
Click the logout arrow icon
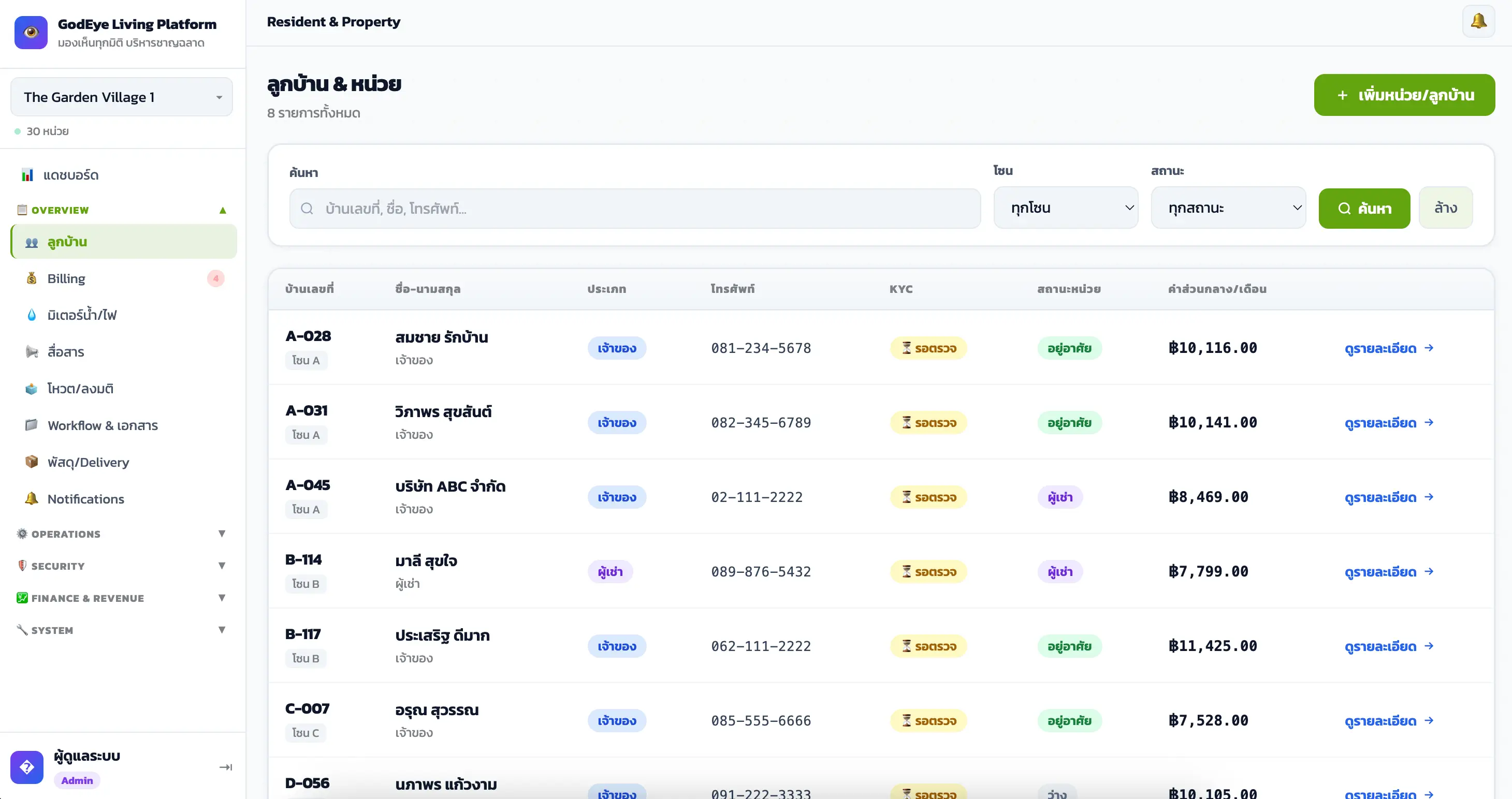click(226, 767)
